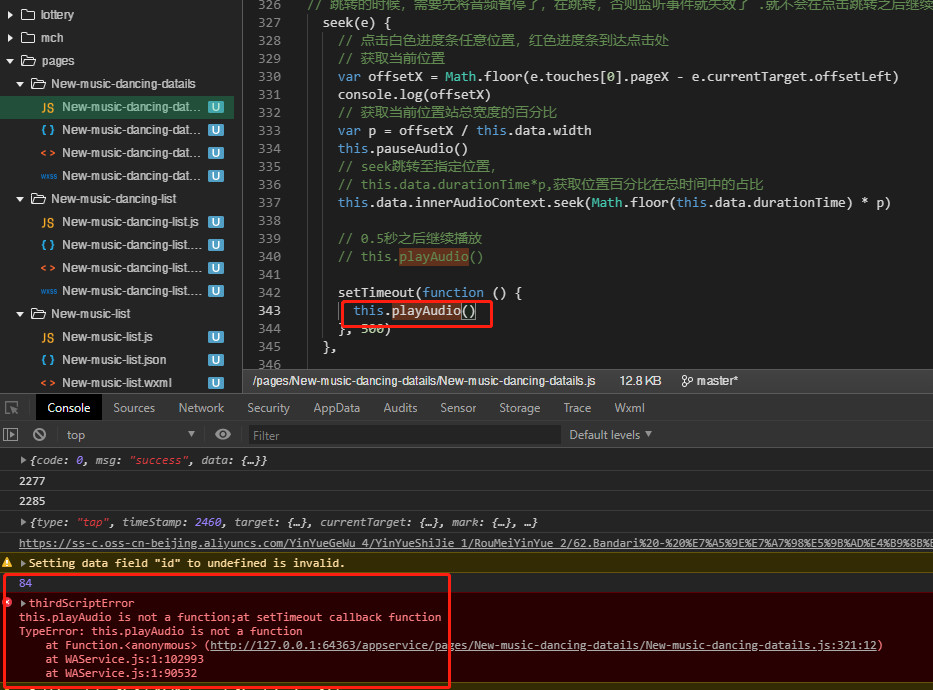
Task: Collapse the New-music-dancing-list folder
Action: (20, 199)
